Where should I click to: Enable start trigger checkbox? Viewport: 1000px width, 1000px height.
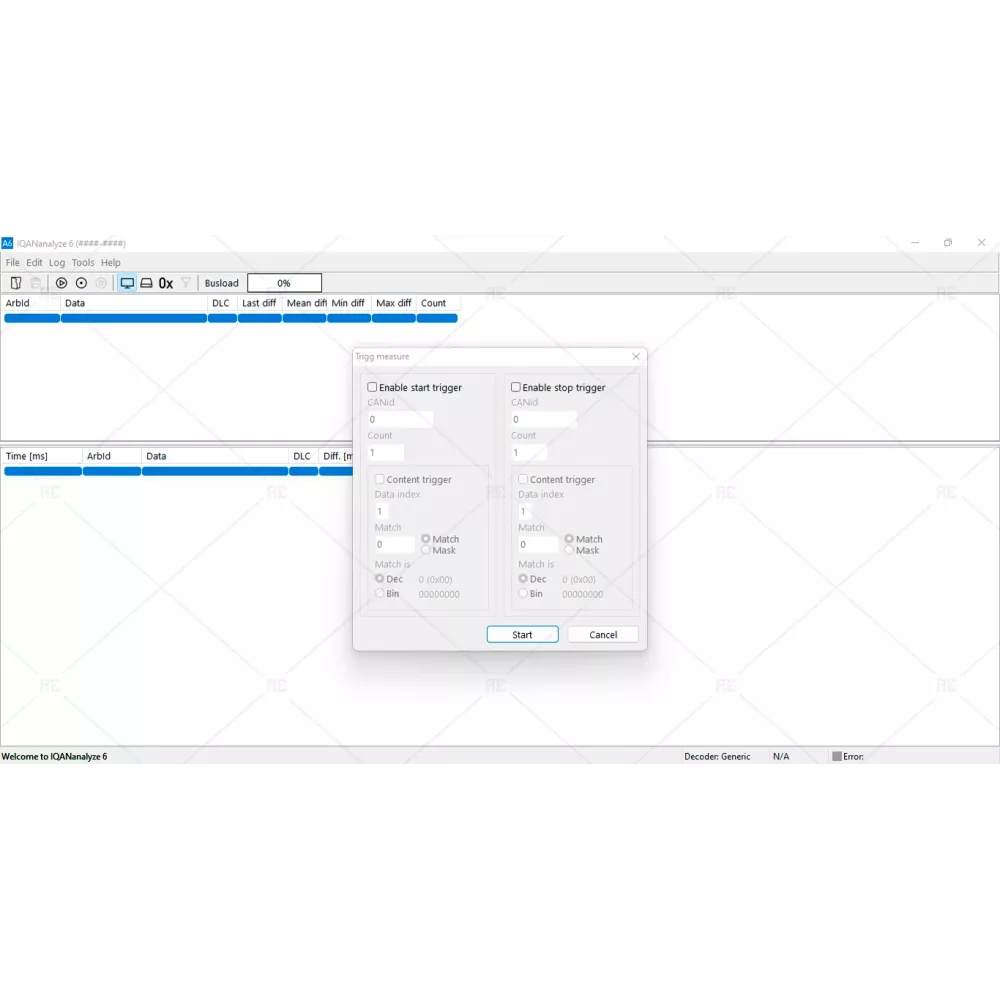373,387
